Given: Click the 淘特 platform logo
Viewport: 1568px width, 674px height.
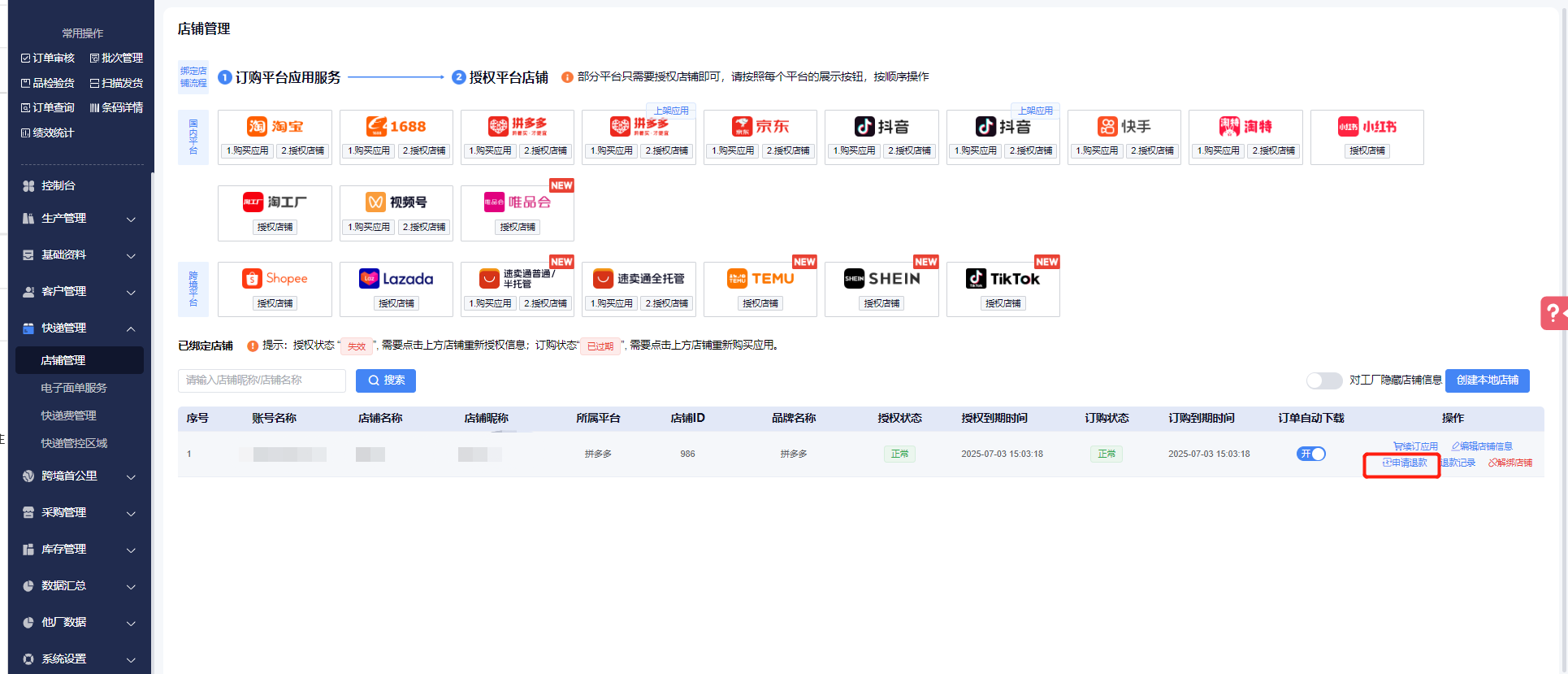Looking at the screenshot, I should (1245, 126).
